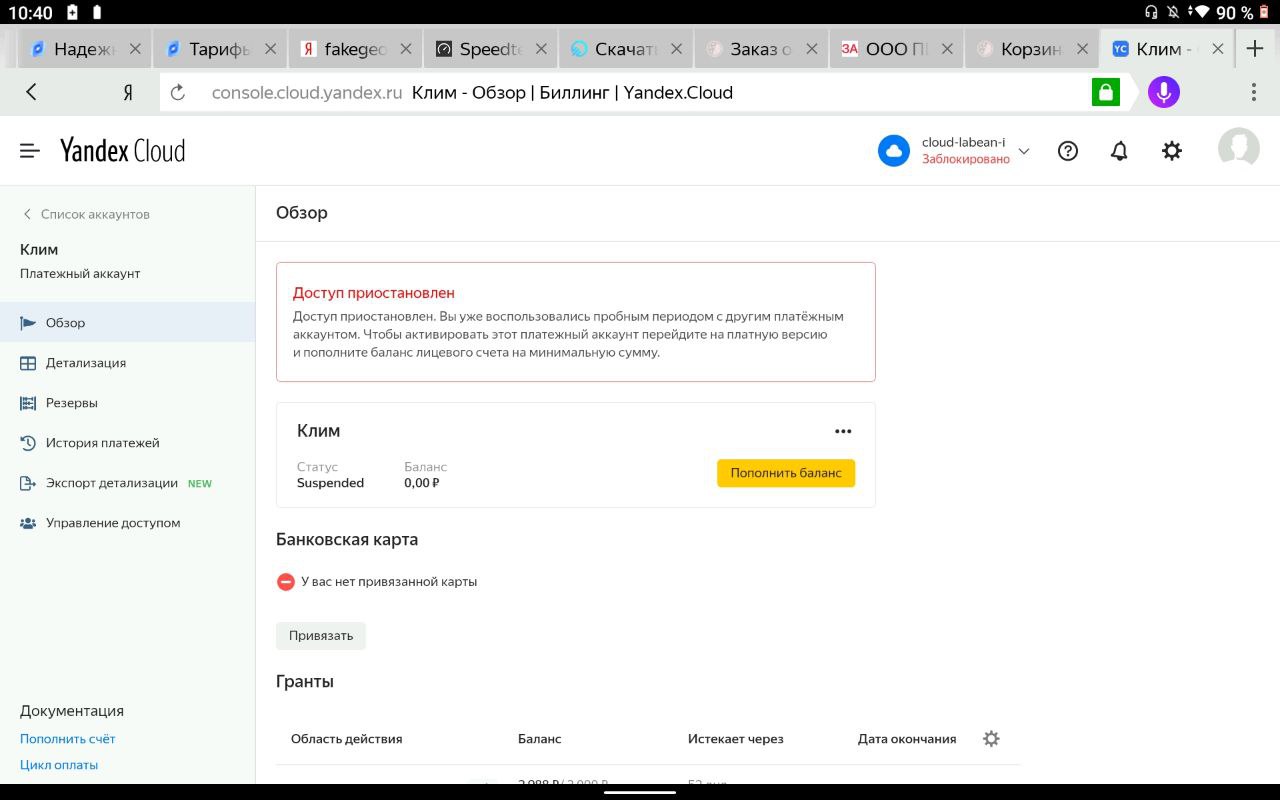
Task: Click the Пополнить баланс yellow button
Action: (786, 473)
